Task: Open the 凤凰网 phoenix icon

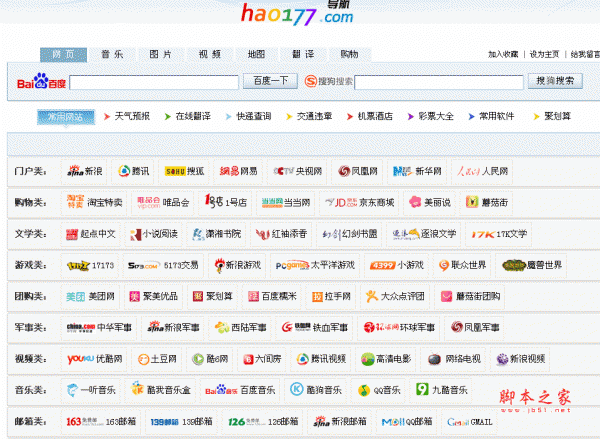Action: (344, 171)
